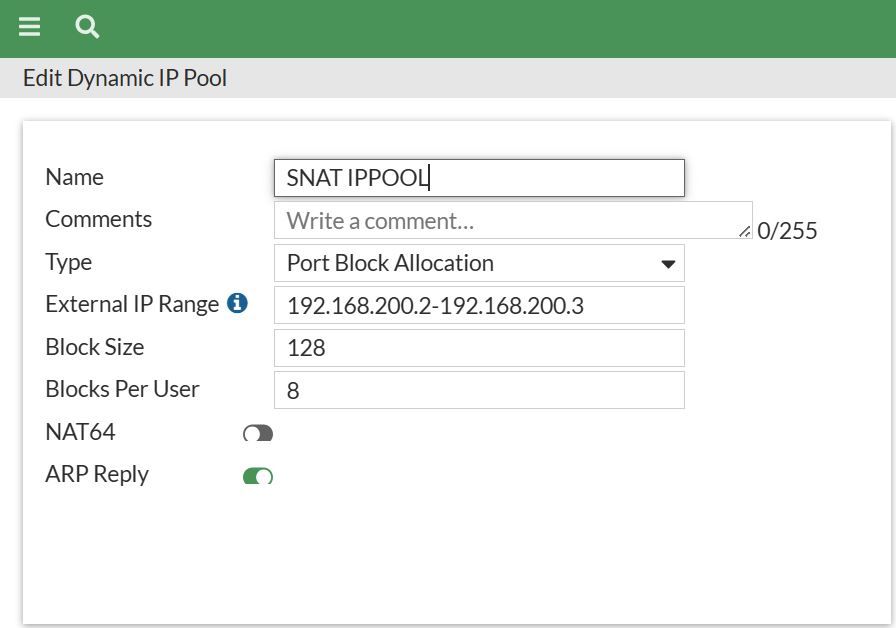
Task: Click the Blocks Per User label
Action: 122,389
